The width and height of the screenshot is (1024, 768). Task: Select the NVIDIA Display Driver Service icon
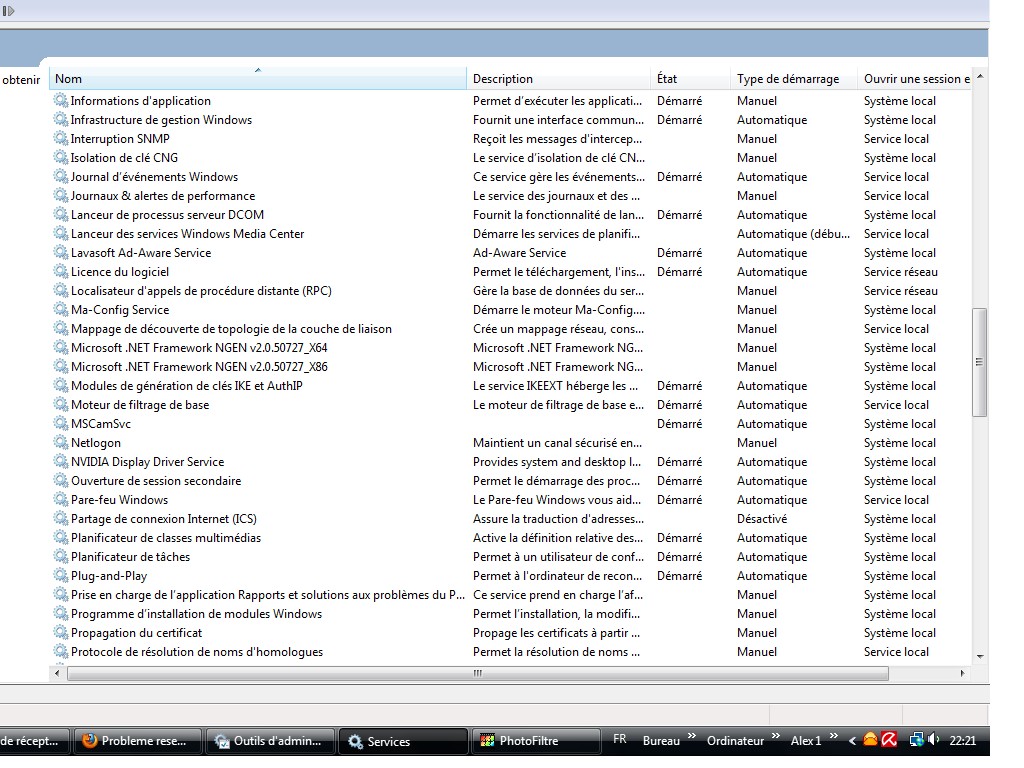click(61, 461)
